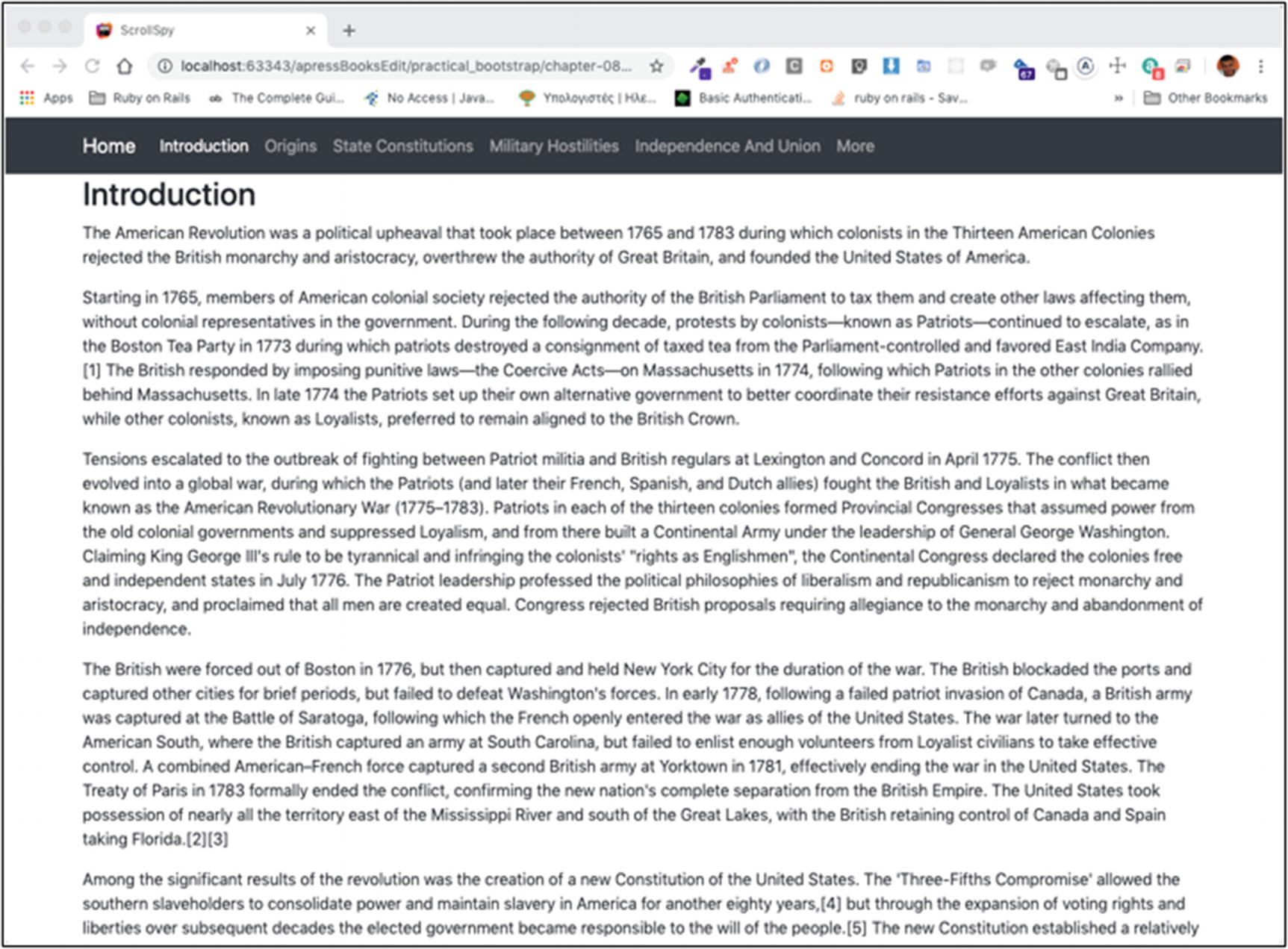Click the circled-A extension icon
Screen dimensions: 1288x949
click(x=1085, y=66)
